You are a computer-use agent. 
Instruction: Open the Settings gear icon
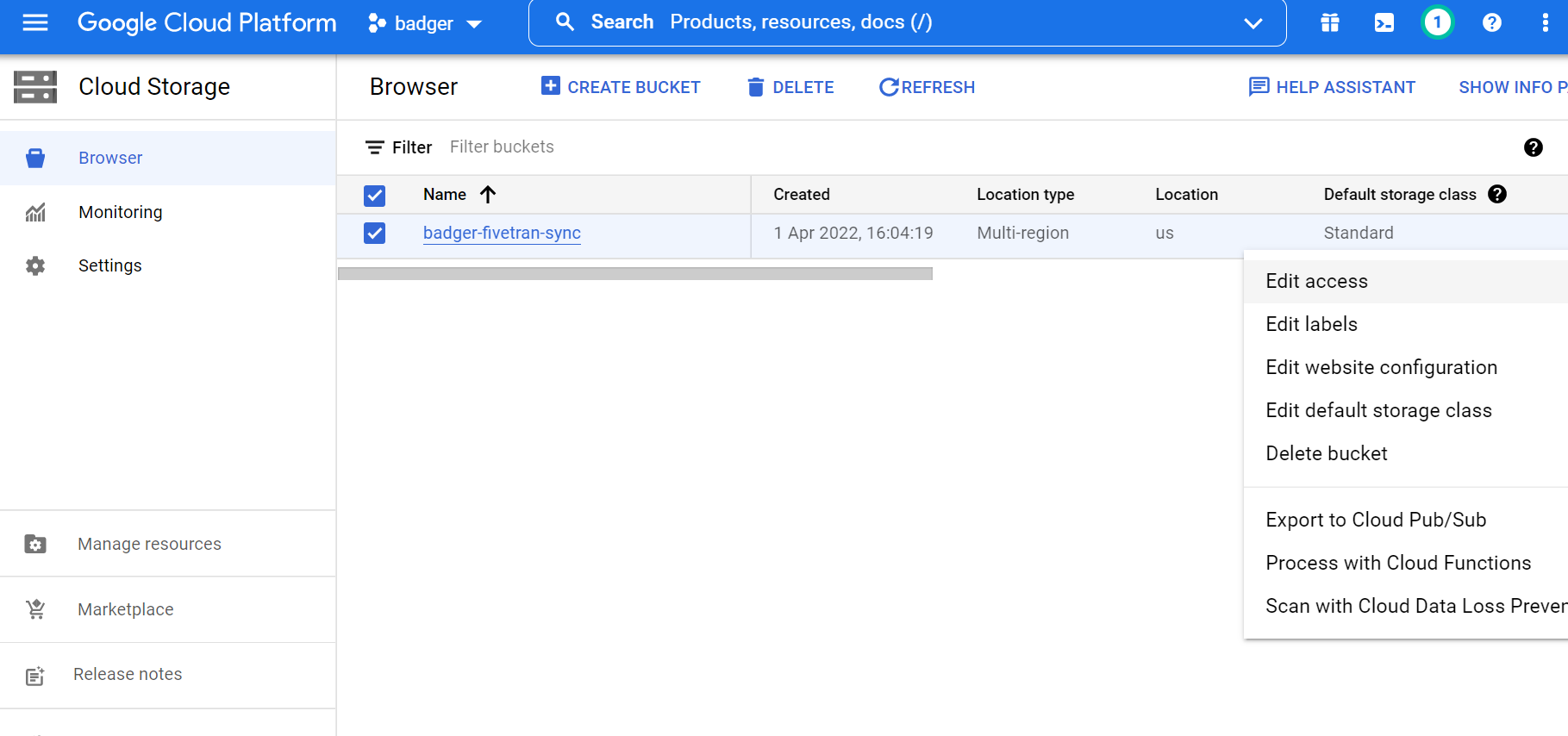click(35, 265)
